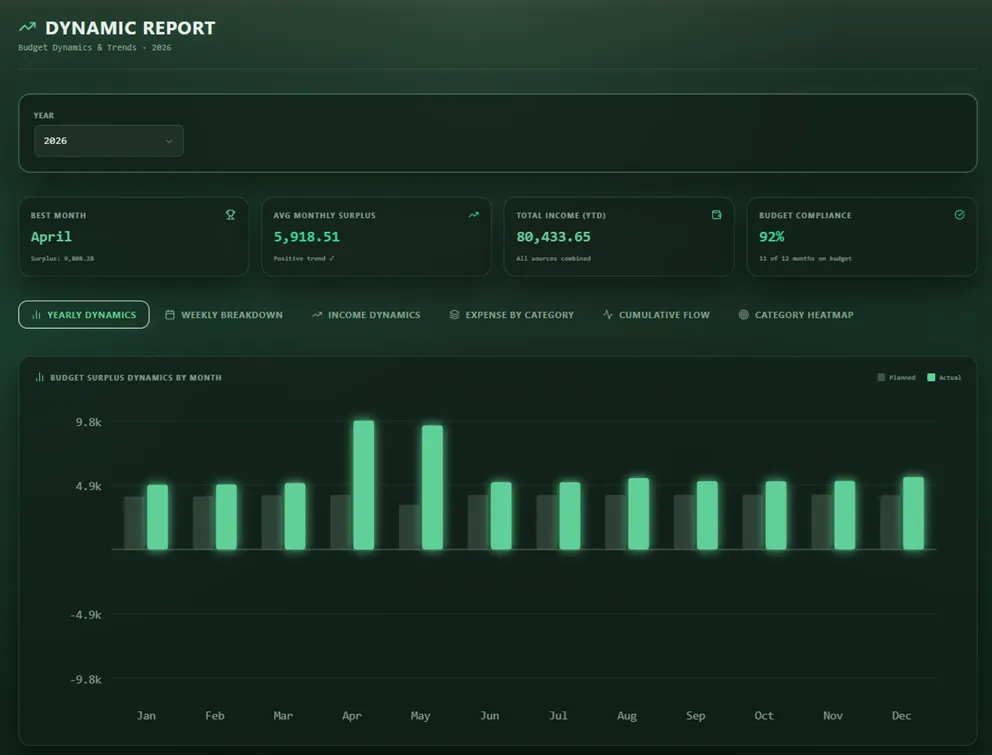Image resolution: width=992 pixels, height=755 pixels.
Task: Click the -4.9k y-axis label
Action: coord(85,615)
